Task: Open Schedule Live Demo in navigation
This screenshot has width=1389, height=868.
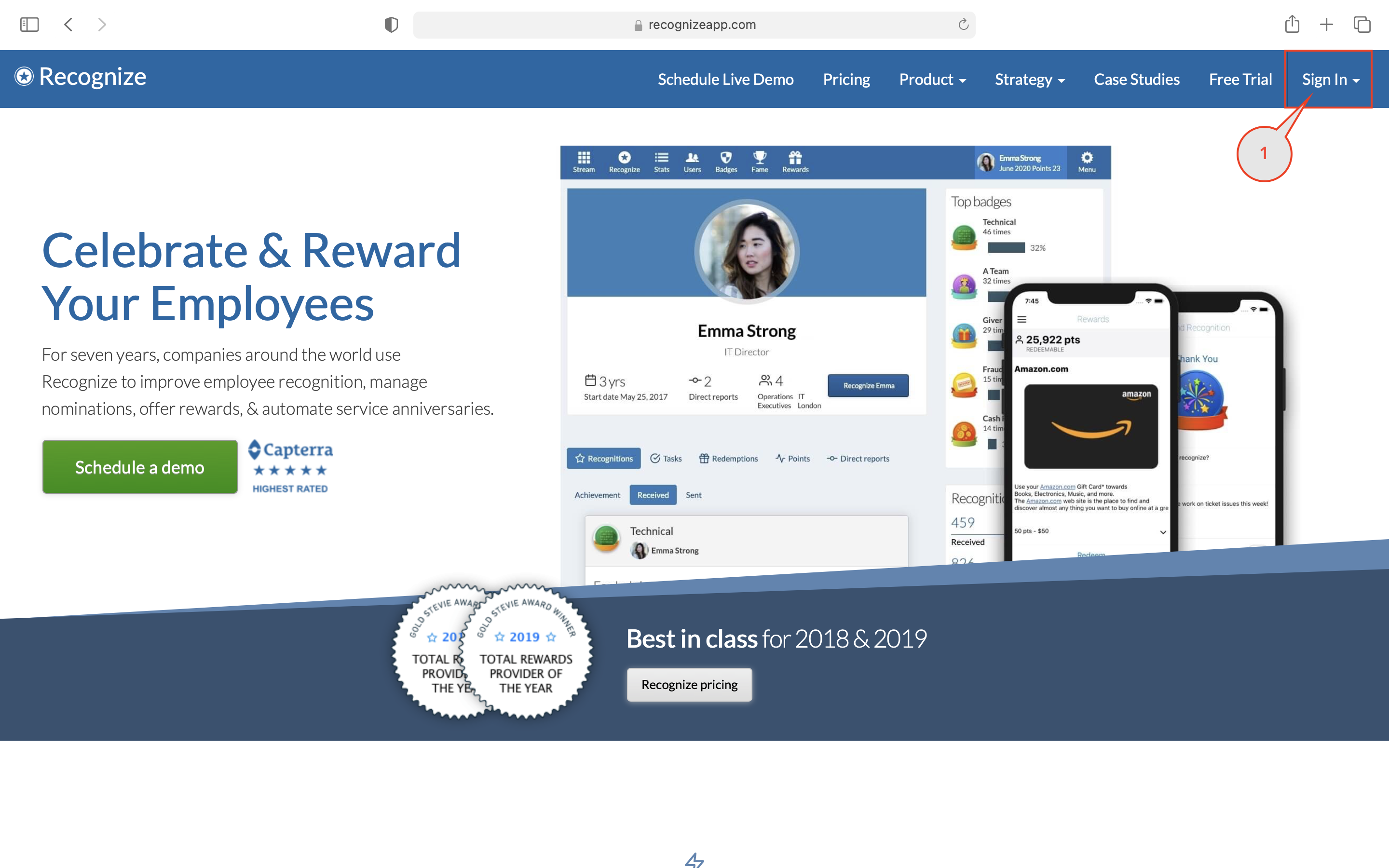Action: 725,79
